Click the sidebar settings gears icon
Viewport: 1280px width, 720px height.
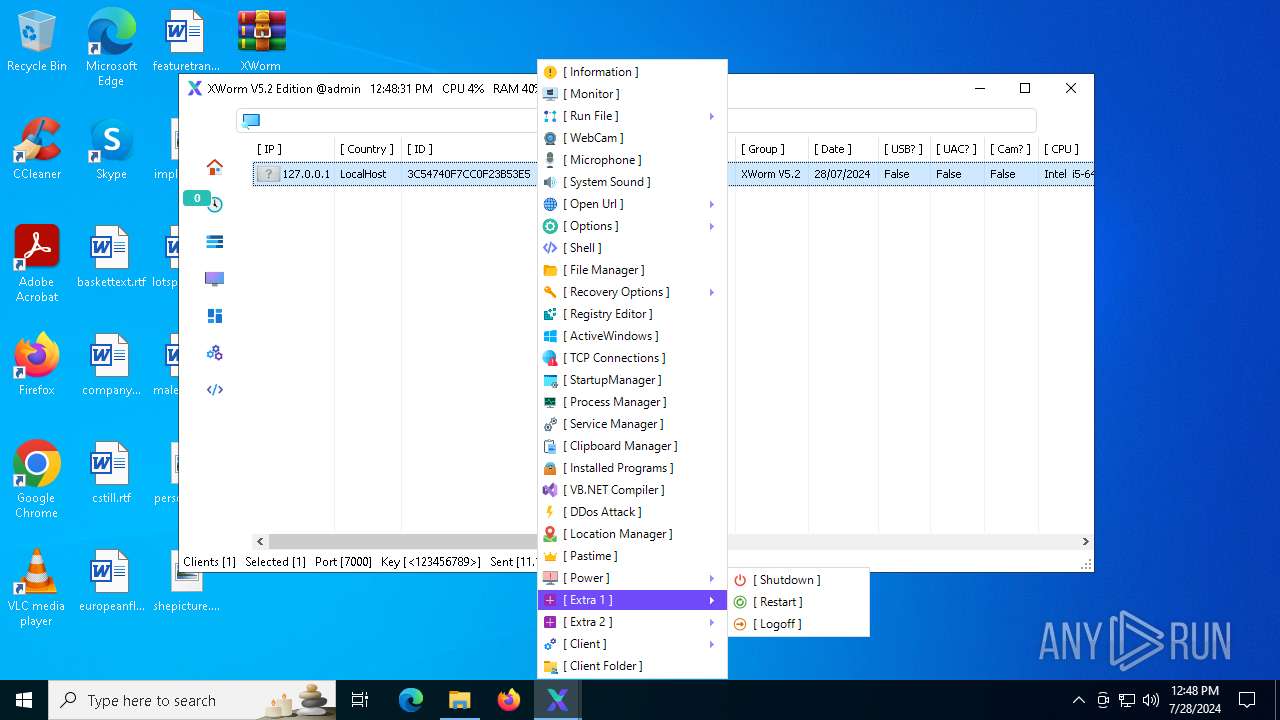(x=214, y=353)
